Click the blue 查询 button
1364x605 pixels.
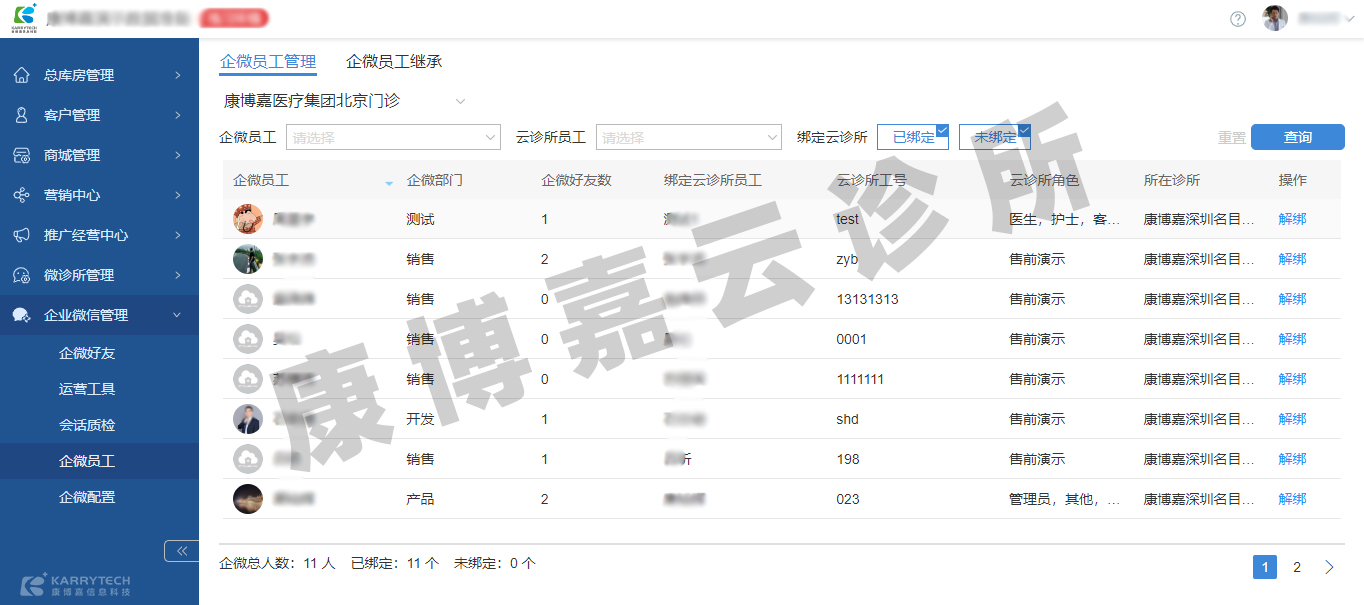(1298, 137)
